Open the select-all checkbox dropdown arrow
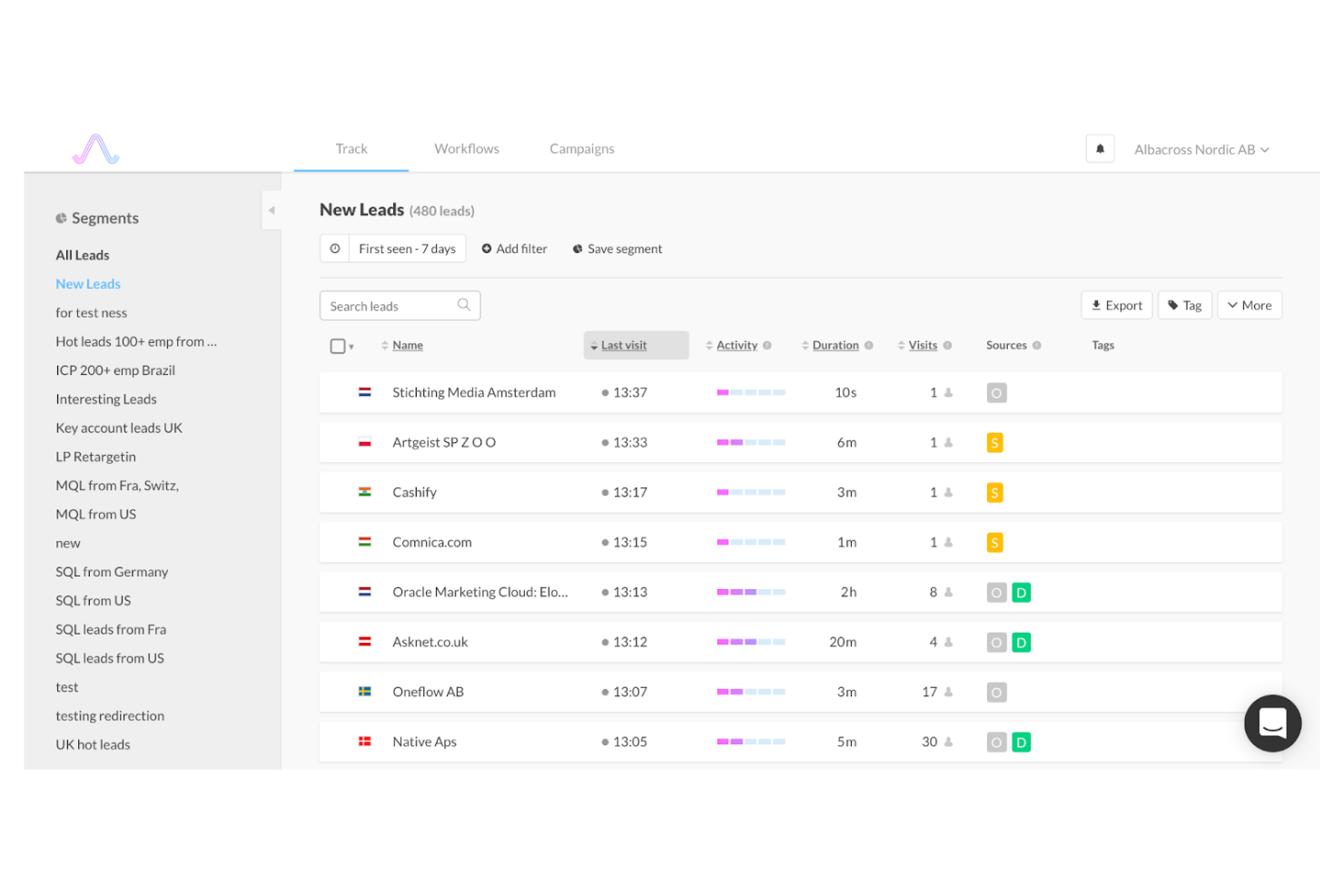The width and height of the screenshot is (1344, 896). click(351, 347)
